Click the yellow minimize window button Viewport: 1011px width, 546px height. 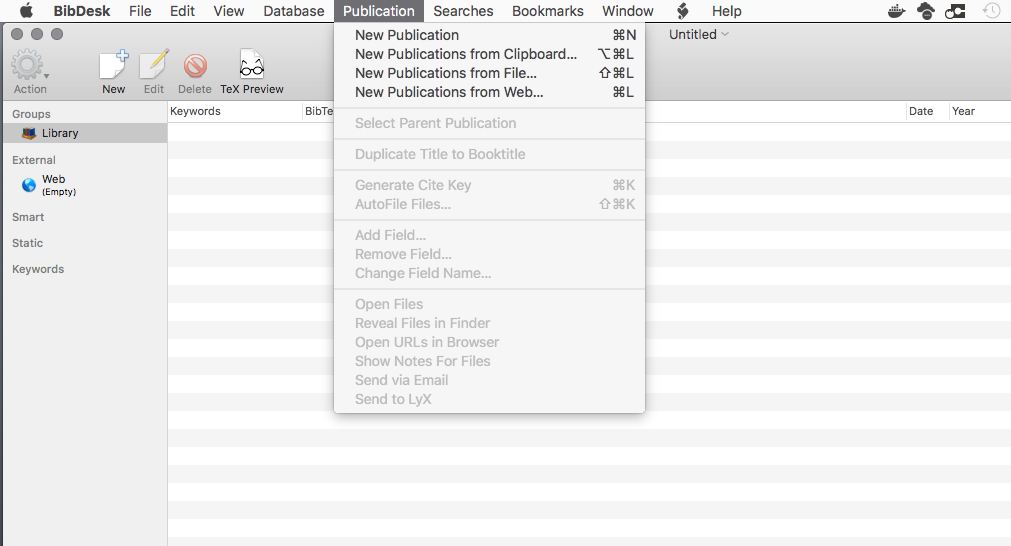(37, 34)
